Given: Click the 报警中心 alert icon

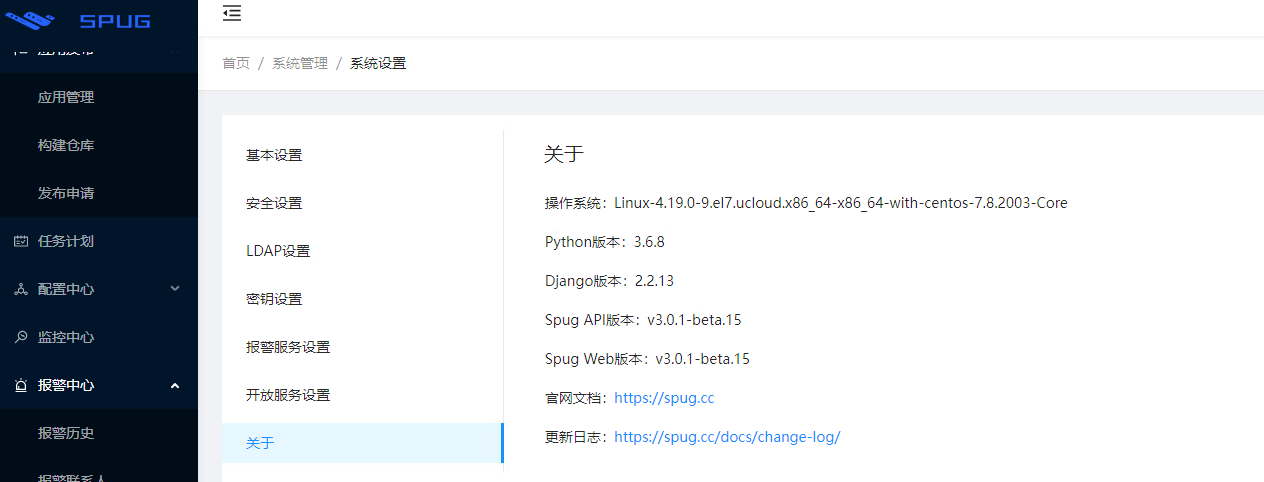Looking at the screenshot, I should (x=21, y=385).
